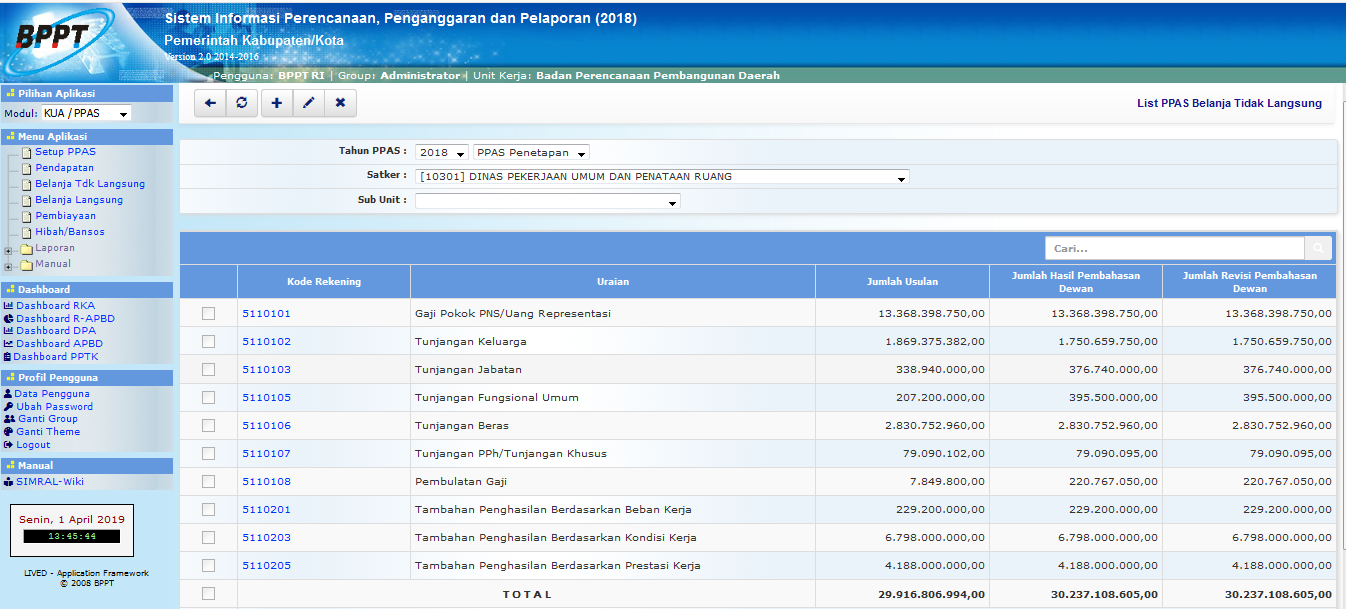
Task: Check the box for row 5110101
Action: pos(208,314)
